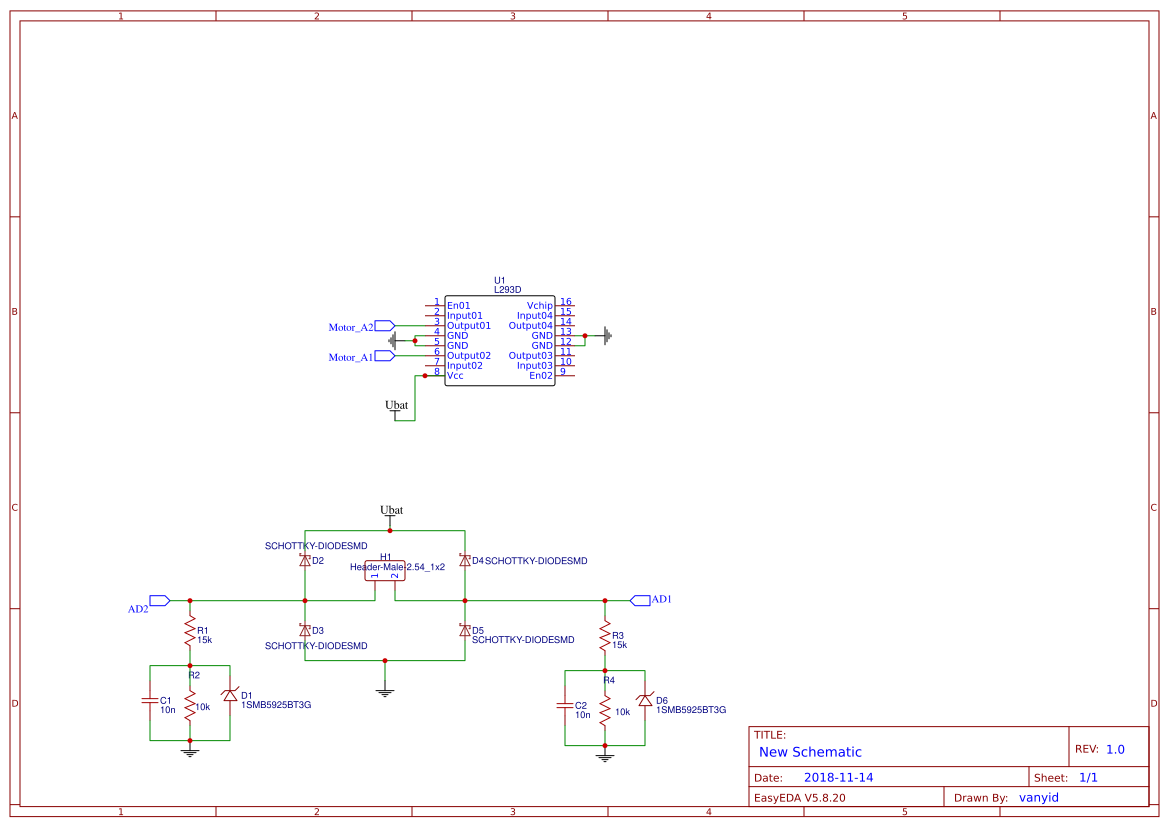The width and height of the screenshot is (1169, 827).
Task: Select capacitor C1 10n
Action: click(150, 700)
